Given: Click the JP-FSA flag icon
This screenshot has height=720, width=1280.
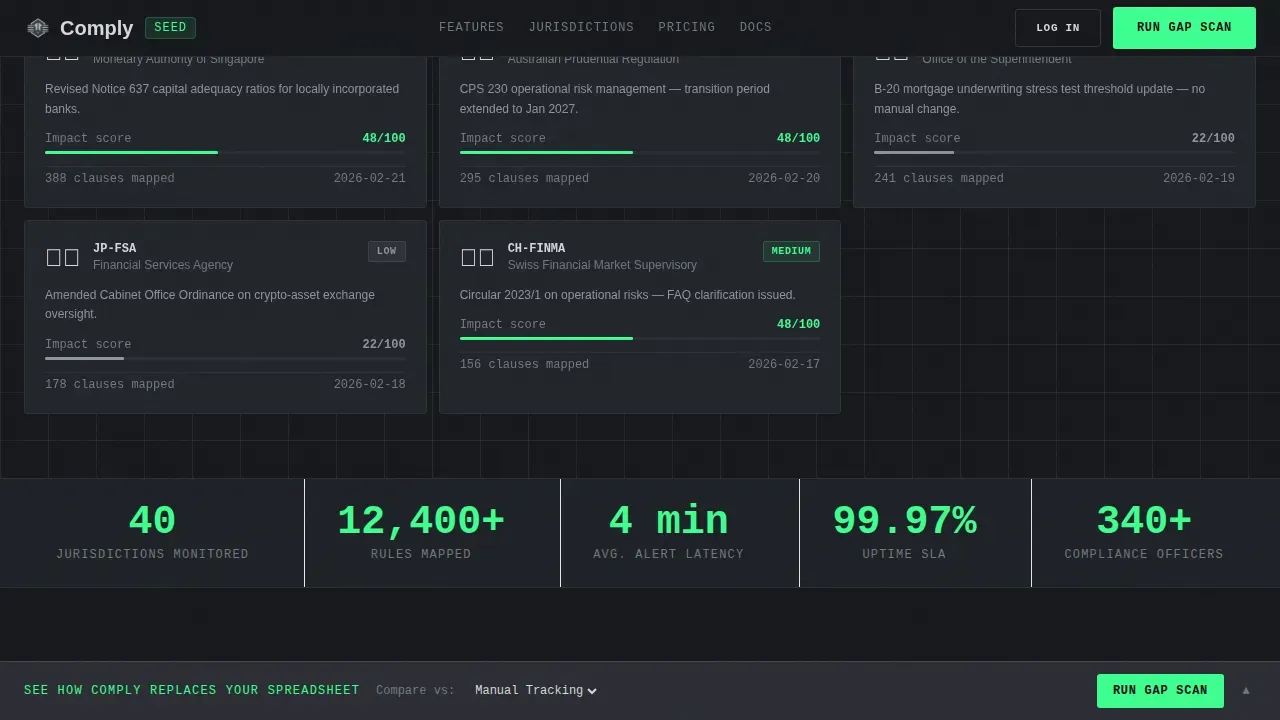Looking at the screenshot, I should point(63,257).
